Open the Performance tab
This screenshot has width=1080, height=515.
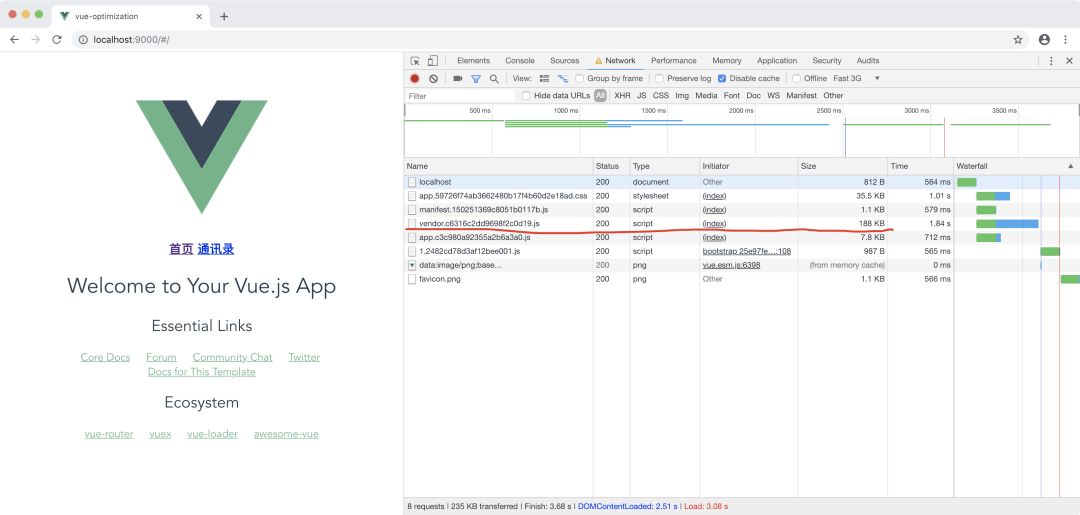pyautogui.click(x=673, y=61)
